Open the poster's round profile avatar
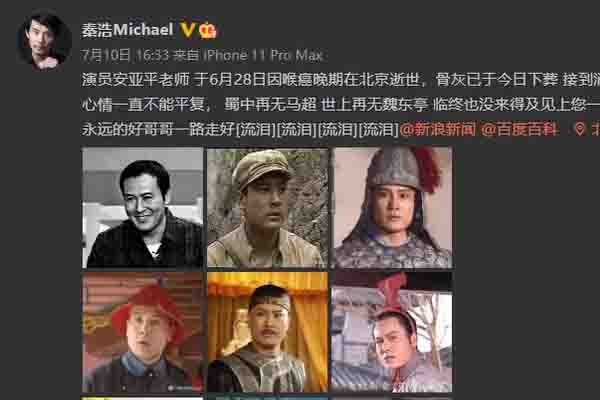The height and width of the screenshot is (400, 600). 44,42
